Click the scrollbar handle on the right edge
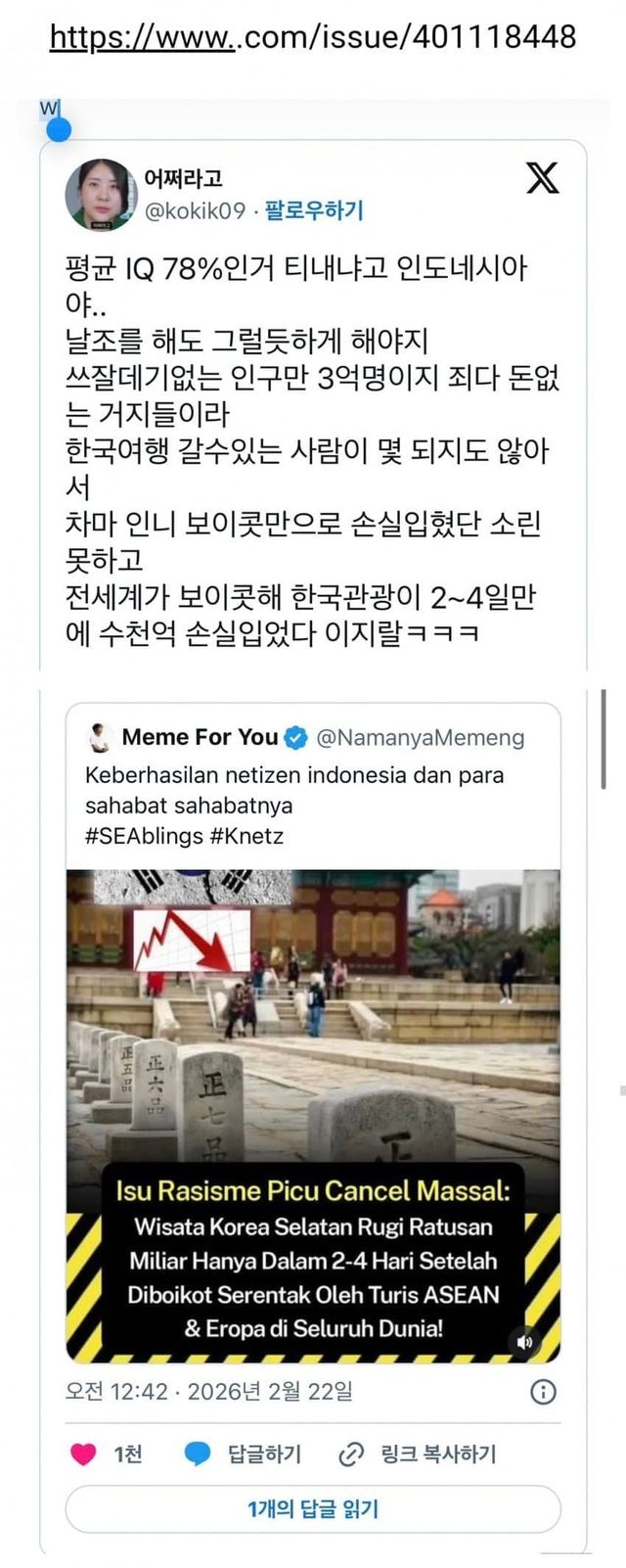Screen dimensions: 626x1568 pos(604,739)
